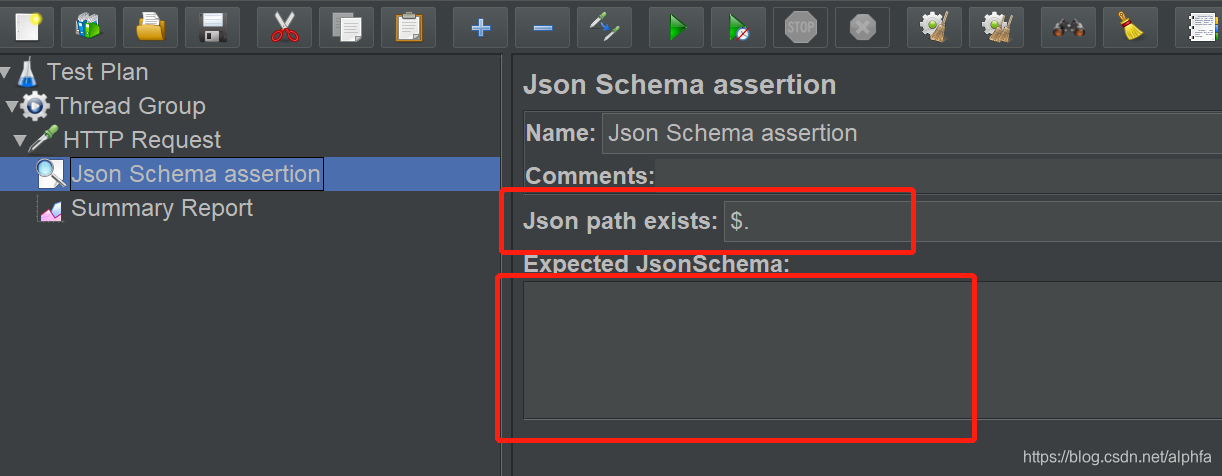Select HTTP Request sampler

[x=142, y=140]
